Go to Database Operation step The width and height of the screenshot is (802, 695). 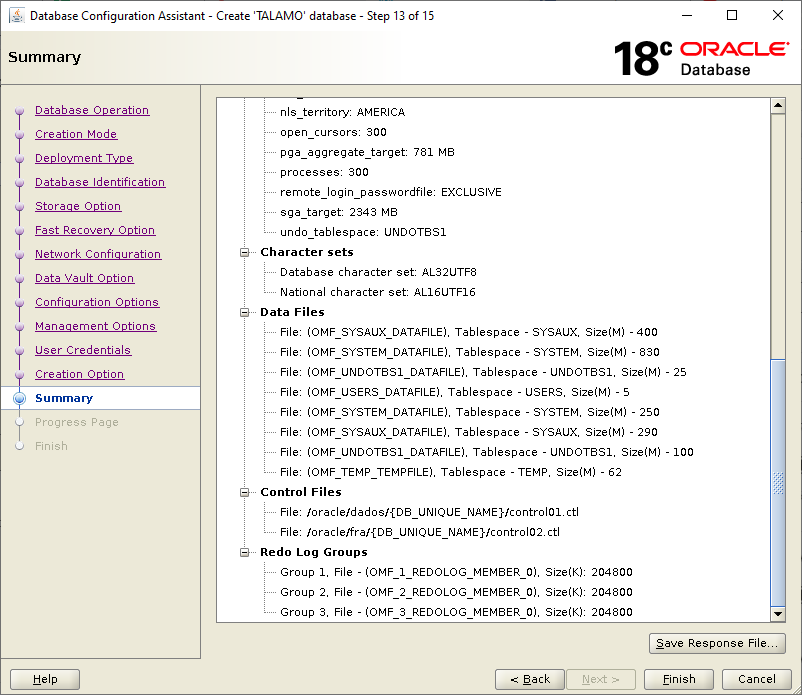click(x=92, y=110)
